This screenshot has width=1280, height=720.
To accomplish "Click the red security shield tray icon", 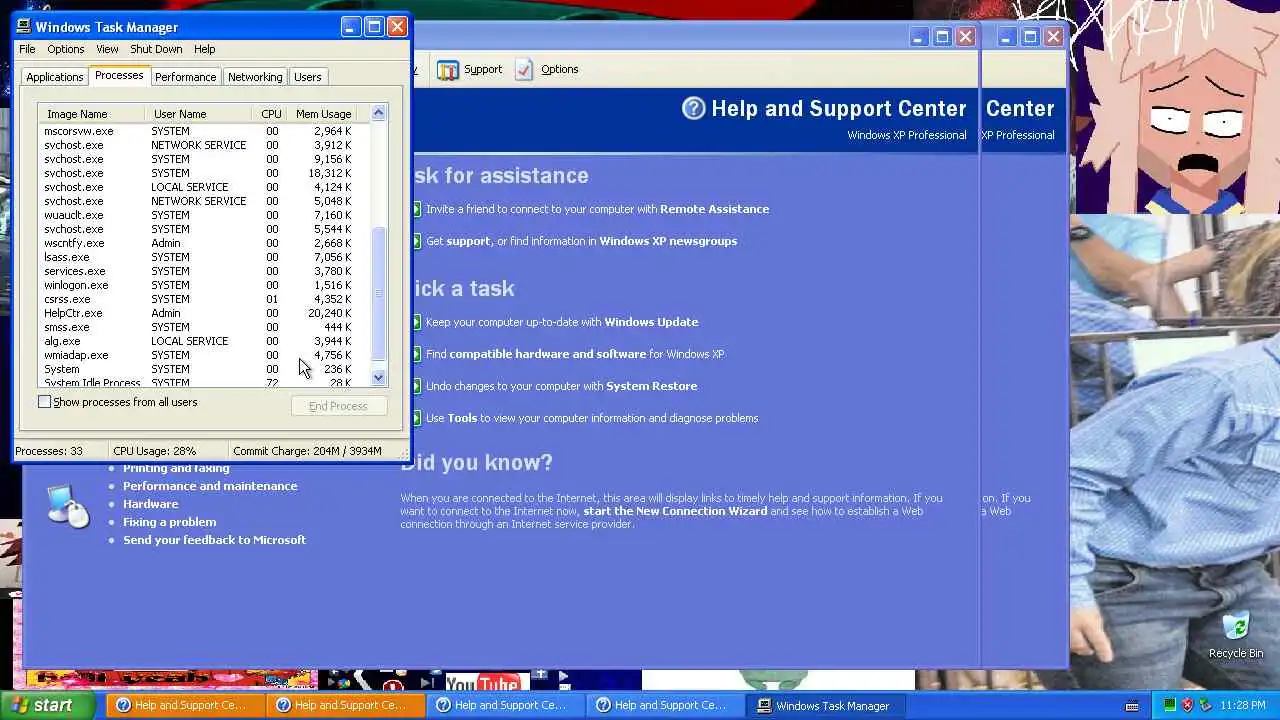I will 1188,705.
